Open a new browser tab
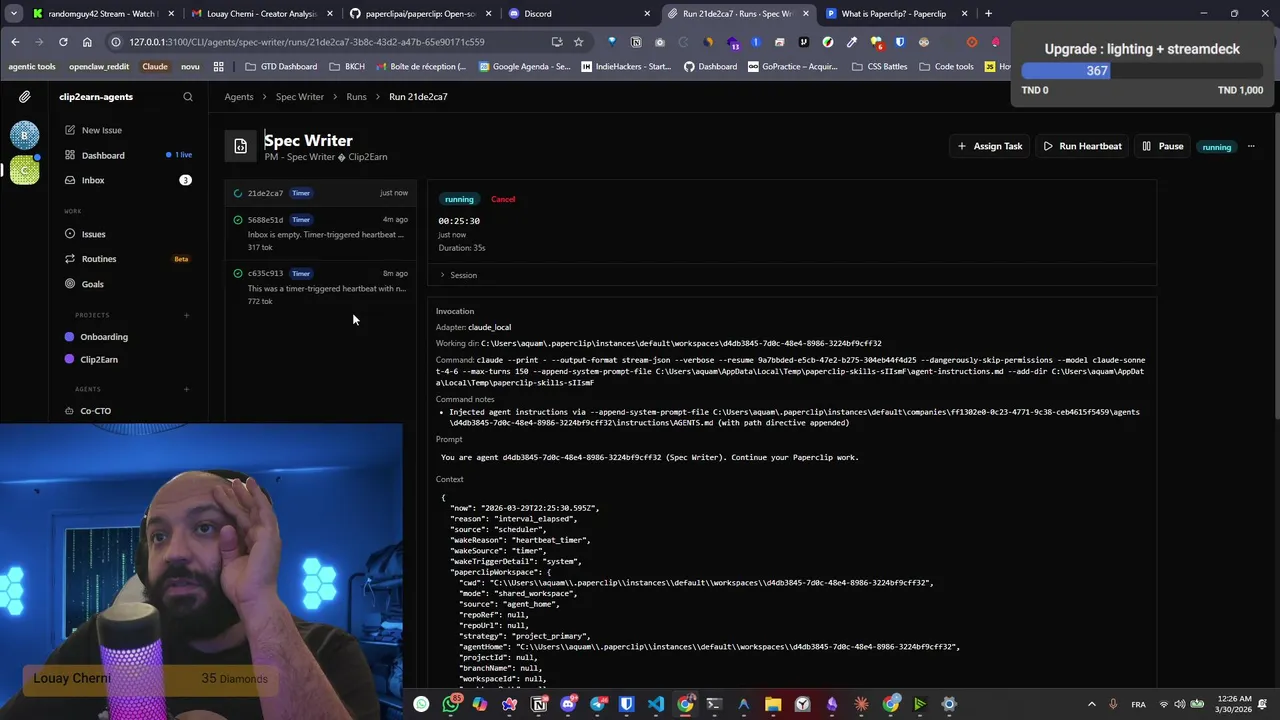The width and height of the screenshot is (1280, 720). point(988,14)
